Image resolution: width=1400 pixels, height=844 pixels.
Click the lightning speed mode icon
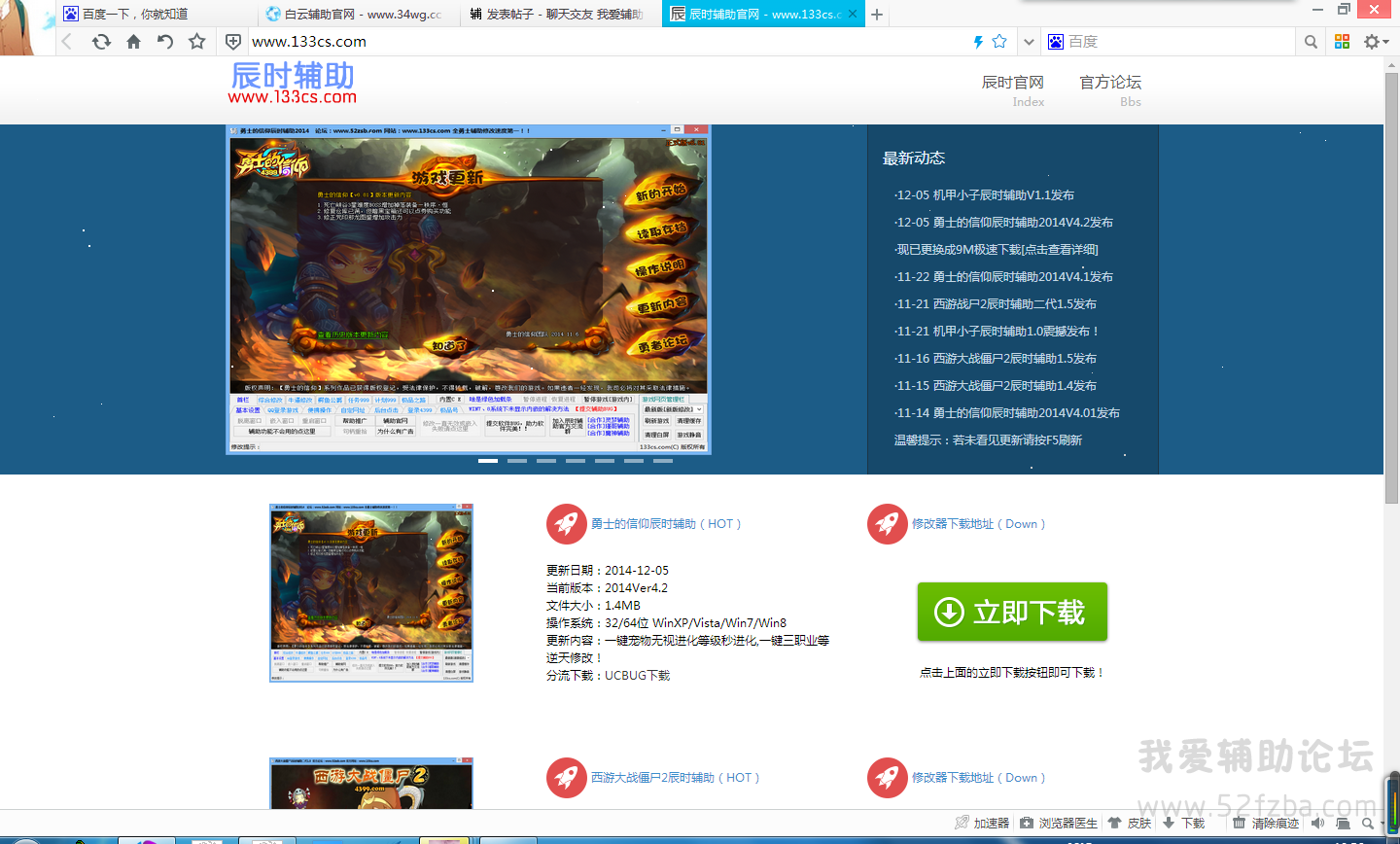978,42
